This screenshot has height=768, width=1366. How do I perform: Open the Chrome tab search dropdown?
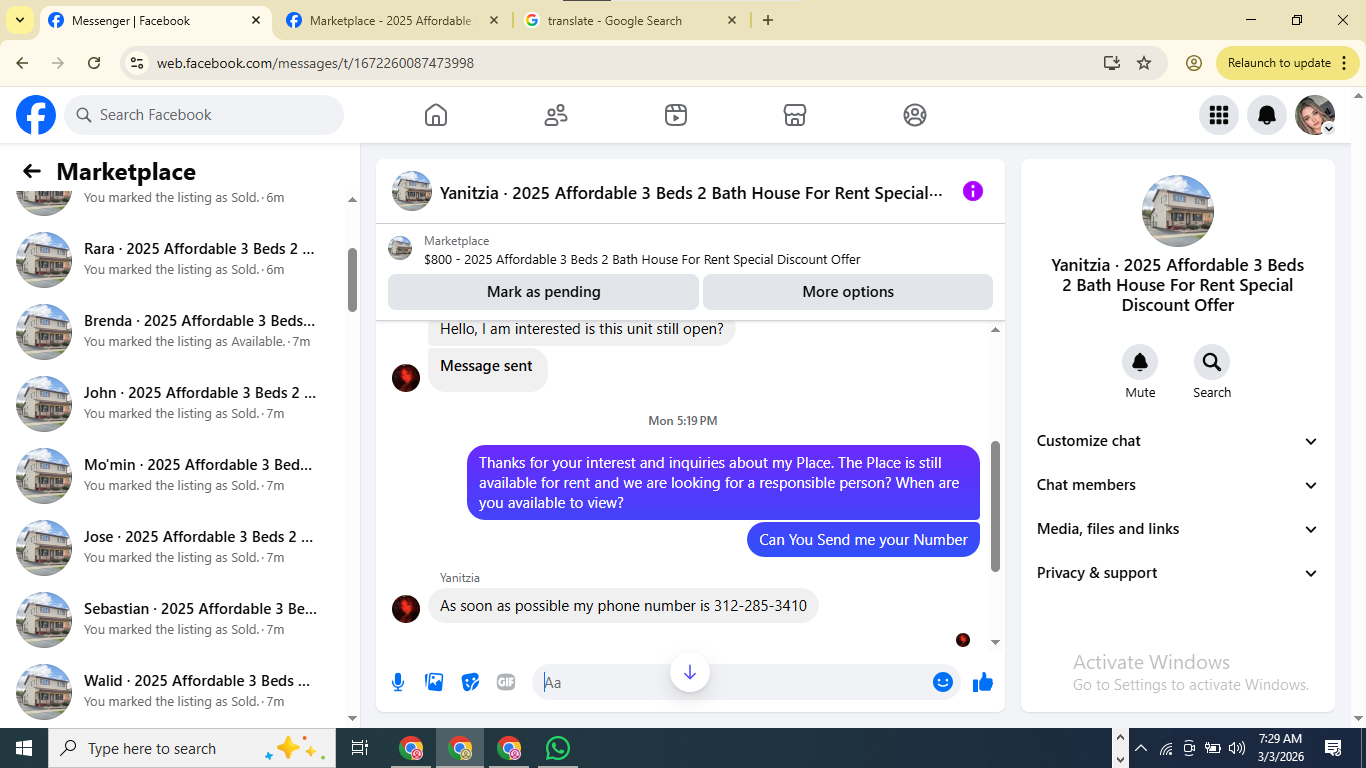20,20
